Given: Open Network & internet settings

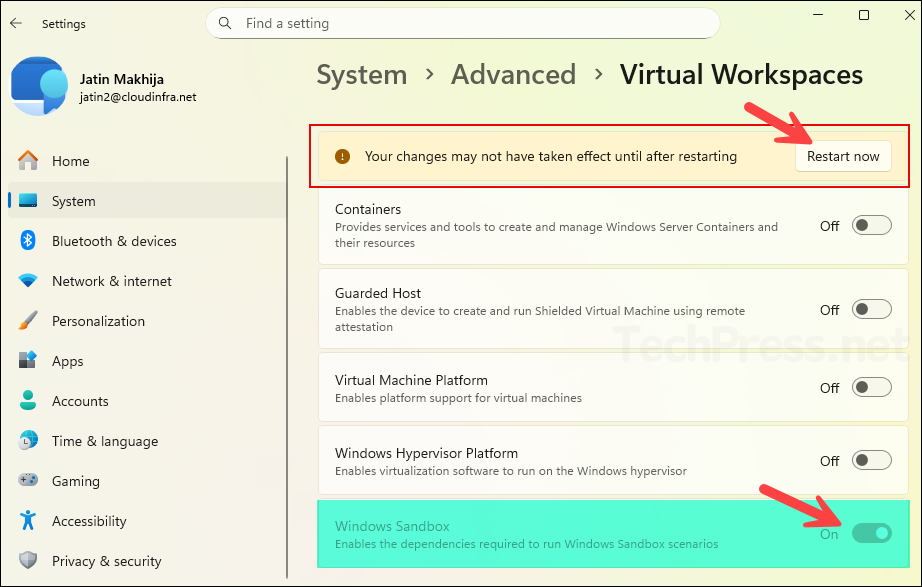Looking at the screenshot, I should (28, 280).
